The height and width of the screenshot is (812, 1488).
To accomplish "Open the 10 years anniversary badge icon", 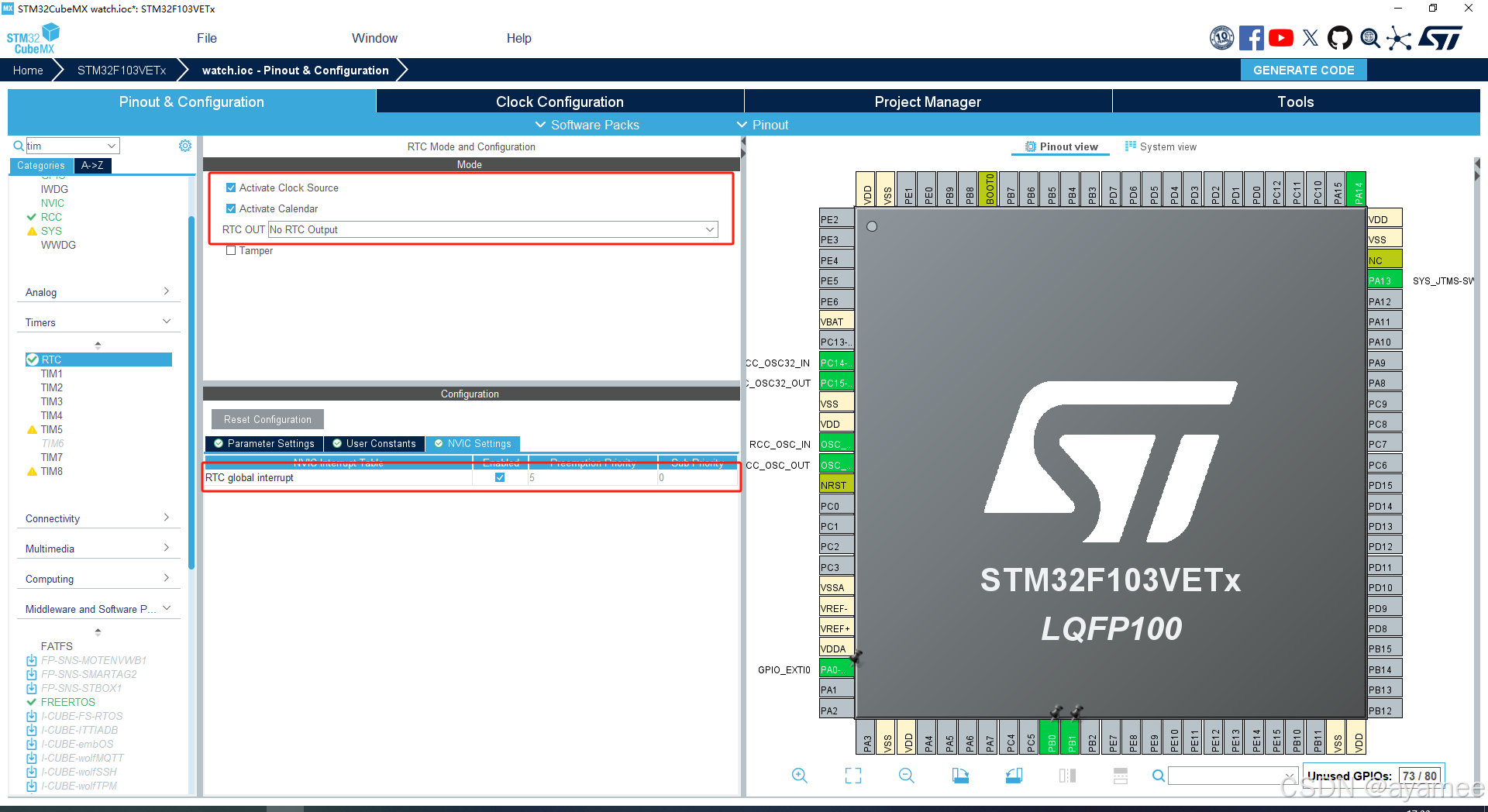I will click(1221, 38).
